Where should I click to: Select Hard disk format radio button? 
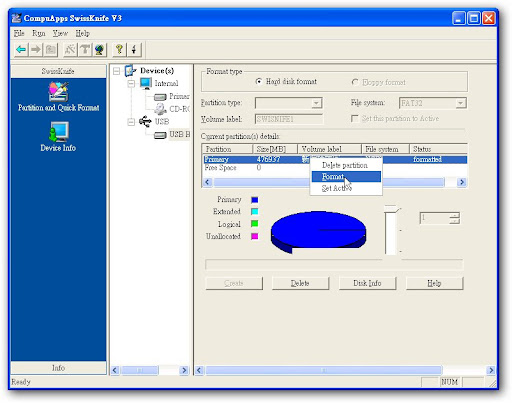point(259,82)
